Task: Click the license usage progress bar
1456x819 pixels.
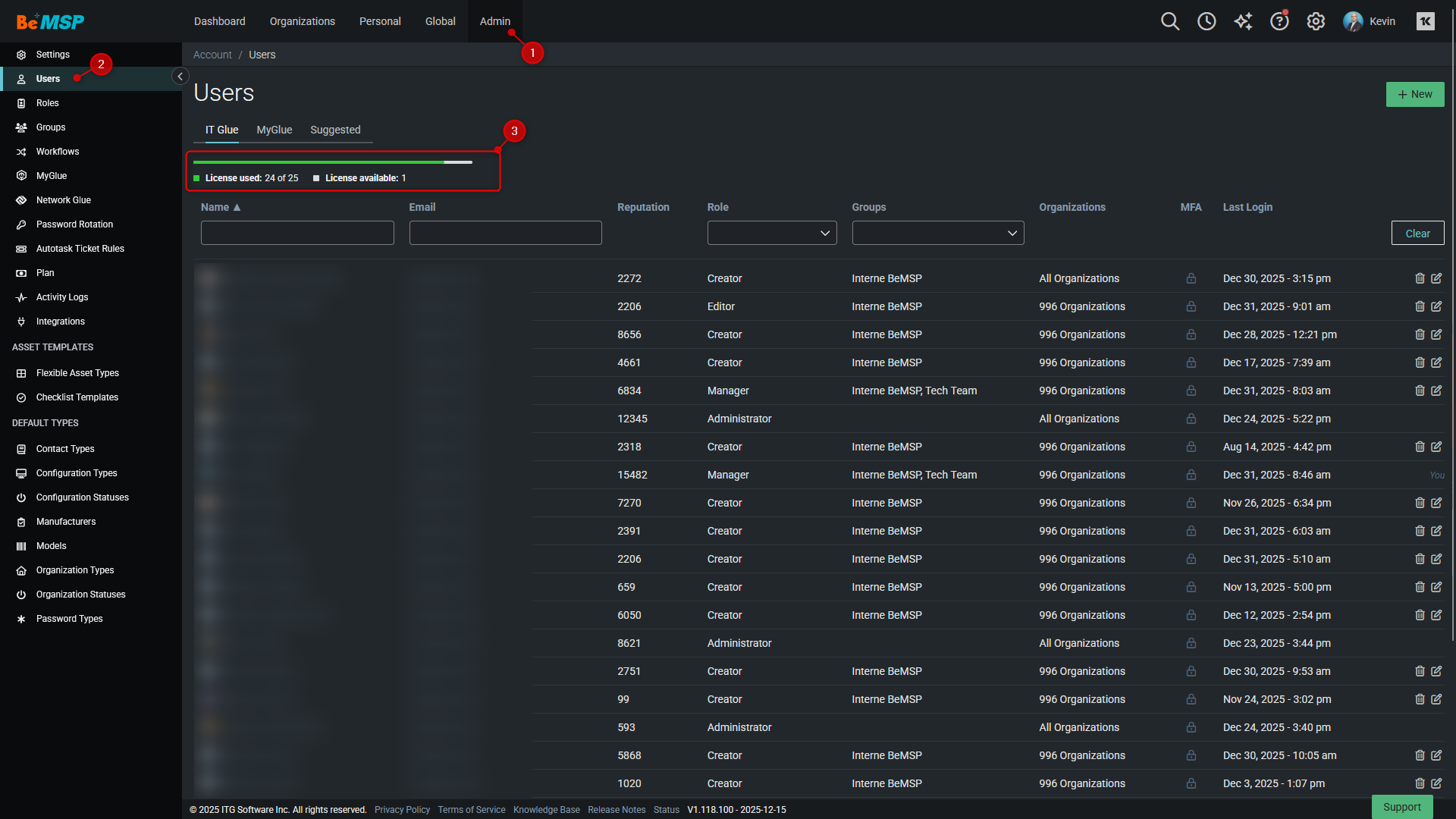Action: (x=332, y=162)
